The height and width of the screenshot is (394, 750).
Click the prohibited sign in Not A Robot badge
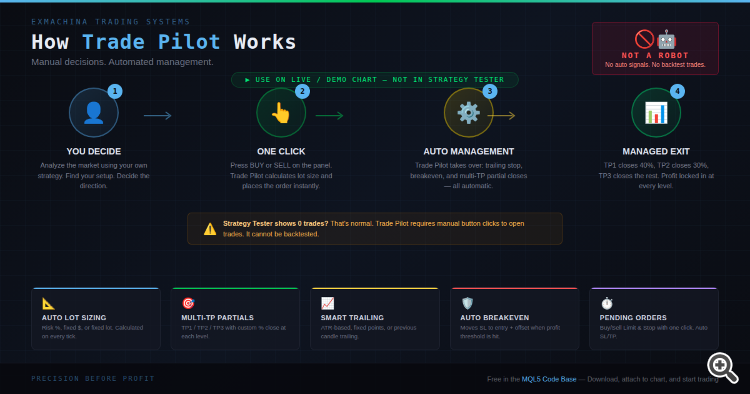pos(644,39)
